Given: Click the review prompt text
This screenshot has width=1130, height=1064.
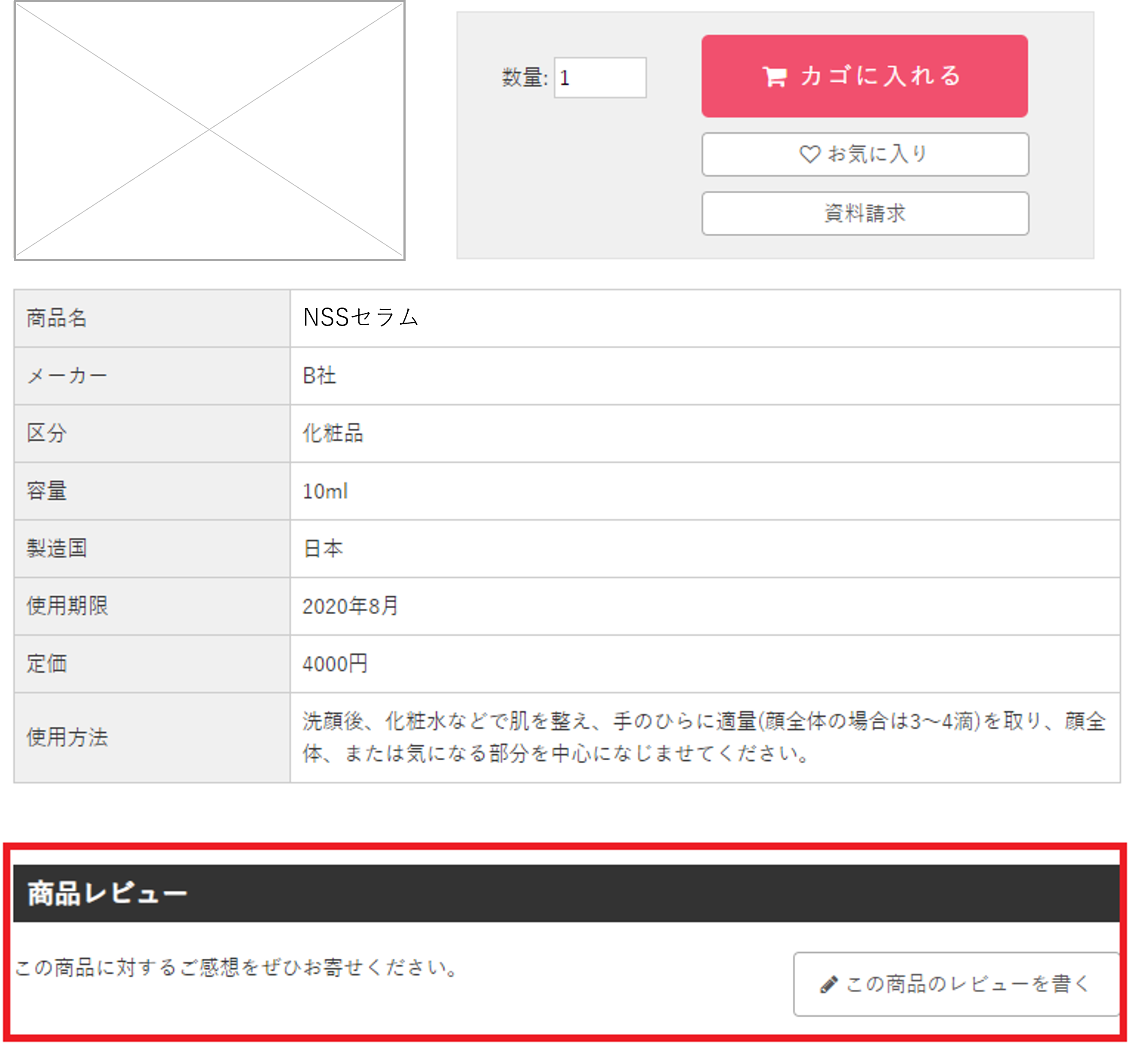Looking at the screenshot, I should pos(236,967).
